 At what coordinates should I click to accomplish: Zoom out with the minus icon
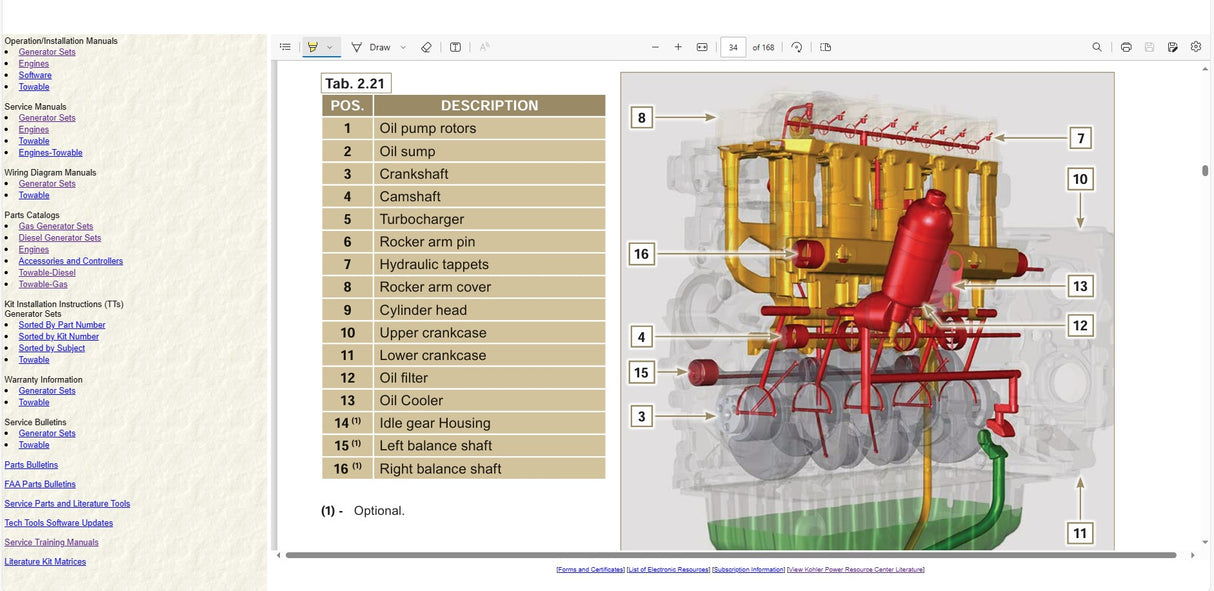(655, 47)
